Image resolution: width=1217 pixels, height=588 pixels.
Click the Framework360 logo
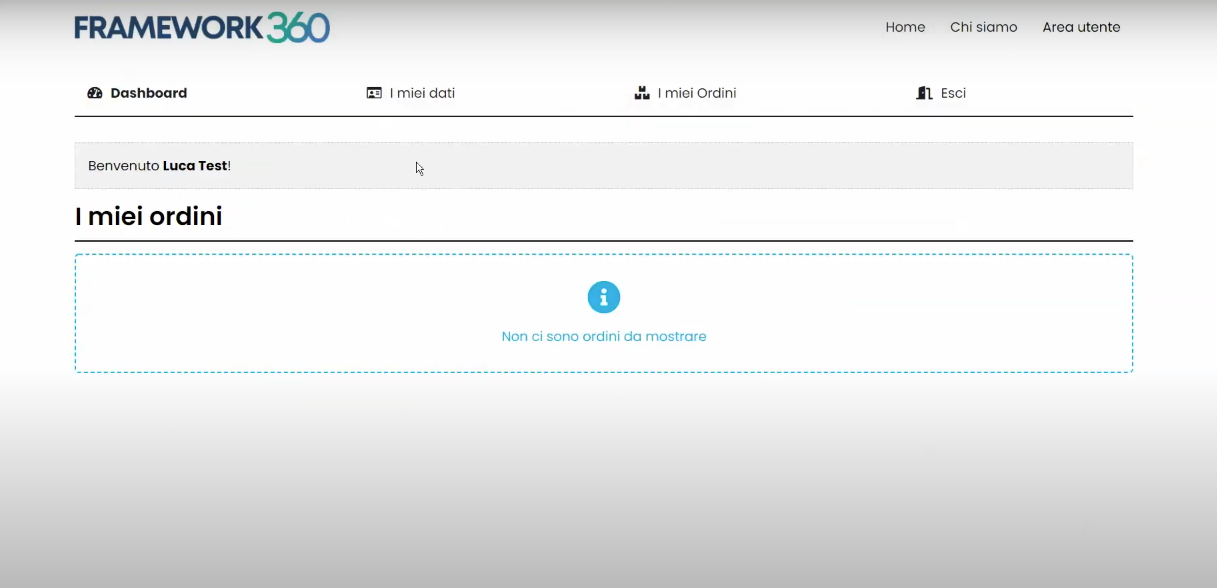(x=201, y=28)
